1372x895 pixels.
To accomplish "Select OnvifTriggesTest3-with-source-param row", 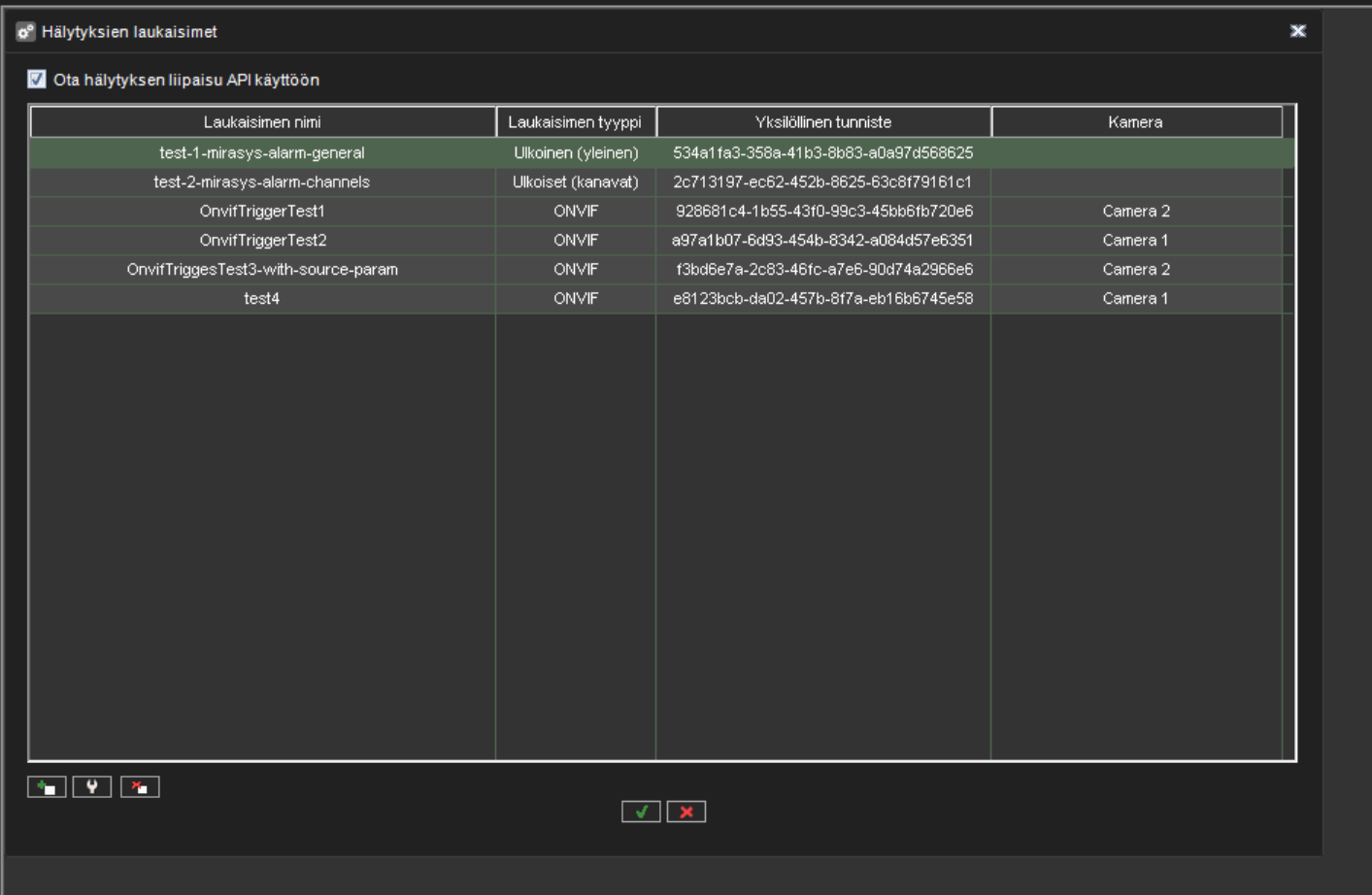I will tap(262, 269).
